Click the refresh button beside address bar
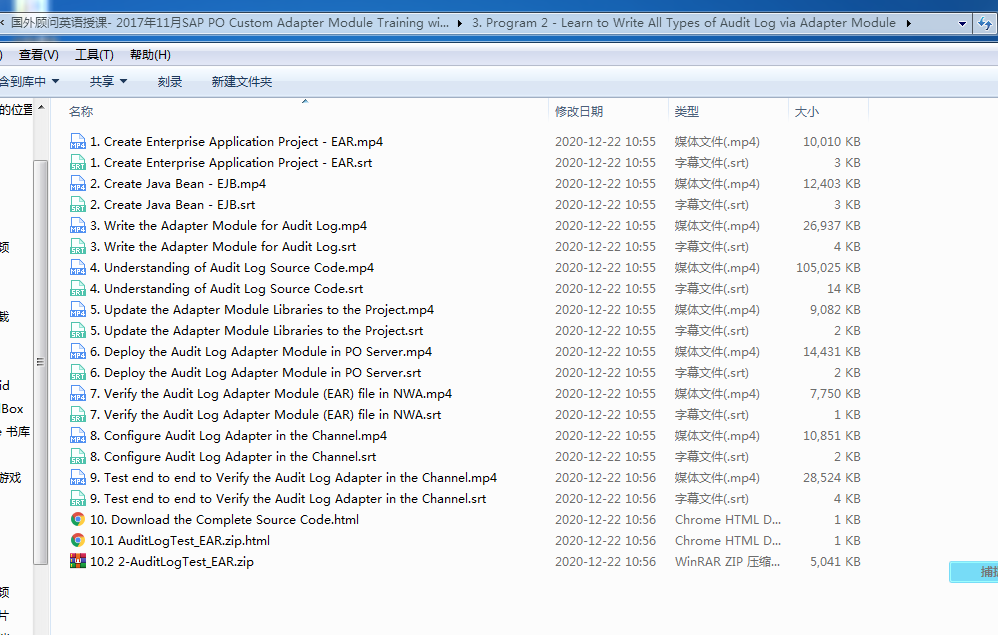 point(985,24)
